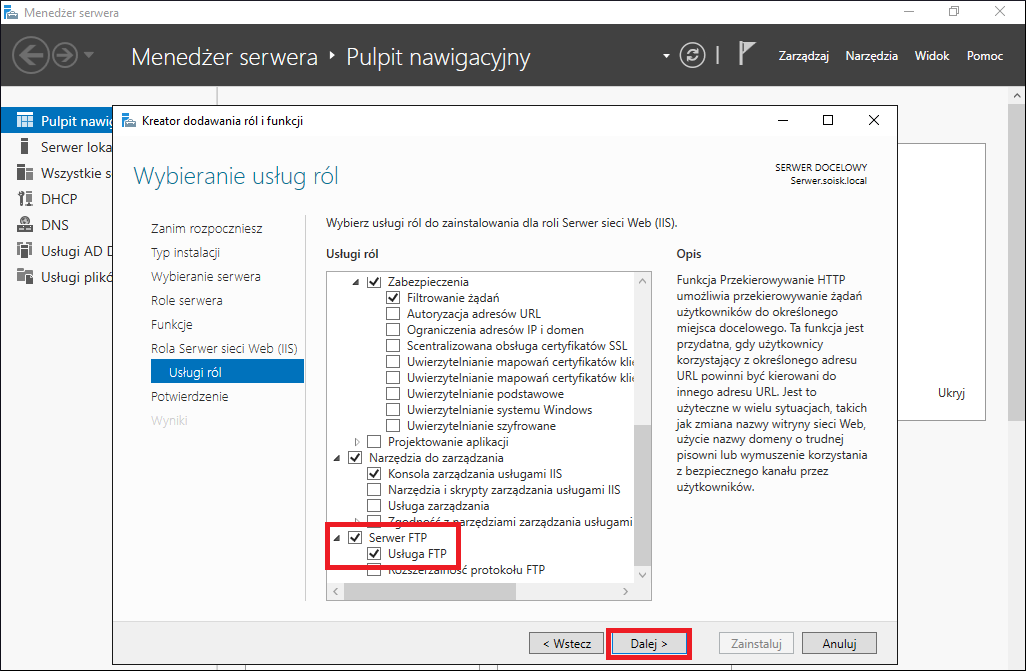Open the Zarządzaj menu

pos(804,56)
